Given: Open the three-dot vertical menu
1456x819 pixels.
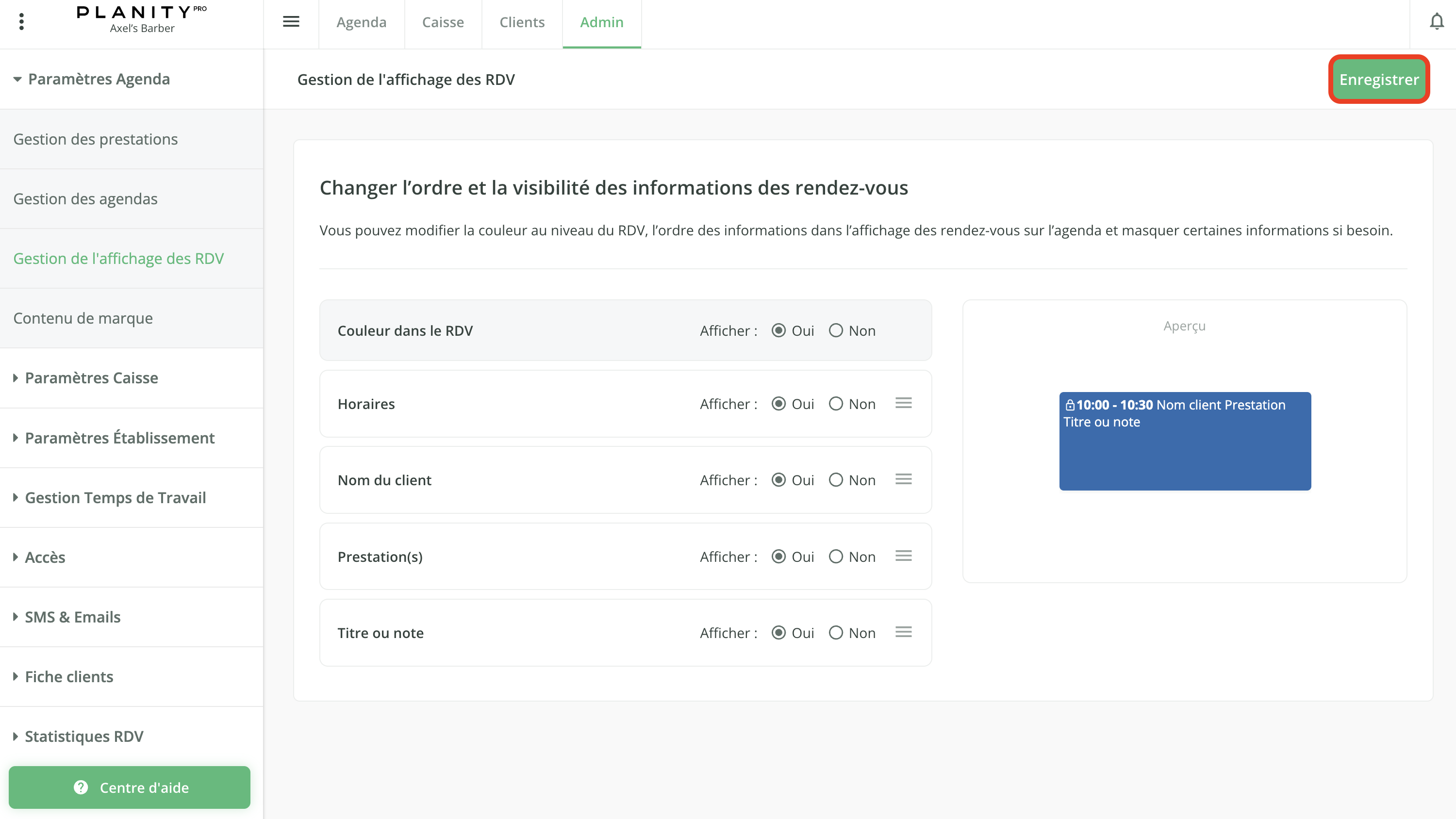Looking at the screenshot, I should pos(21,21).
